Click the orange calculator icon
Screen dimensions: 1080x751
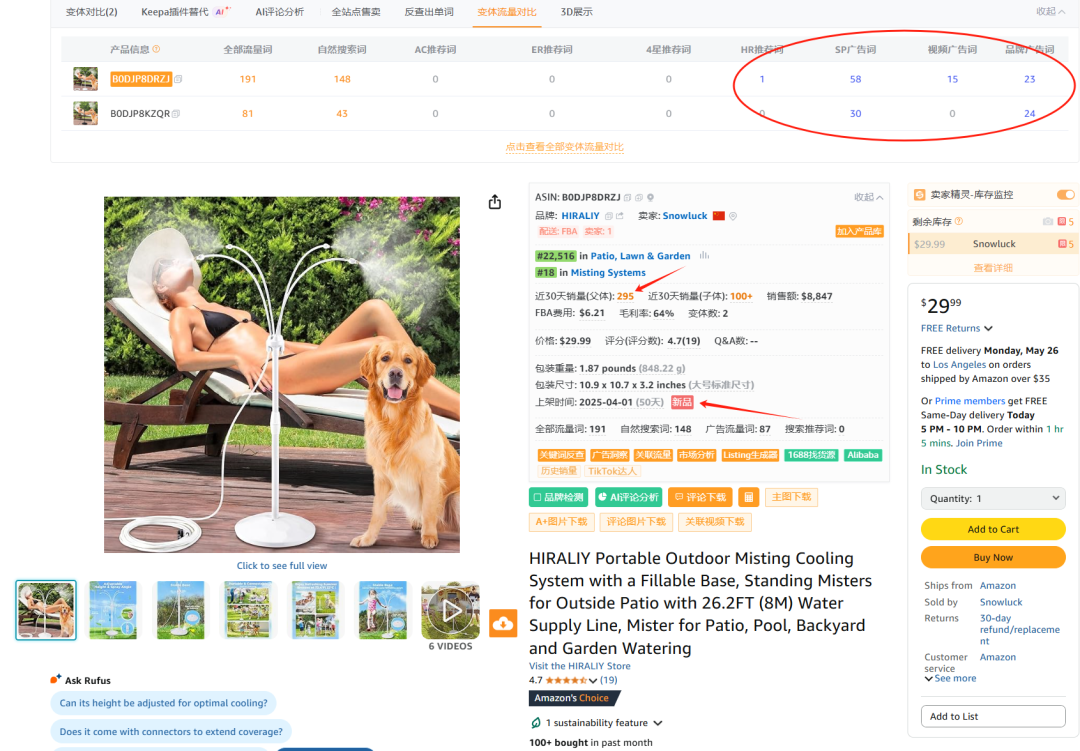coord(749,496)
